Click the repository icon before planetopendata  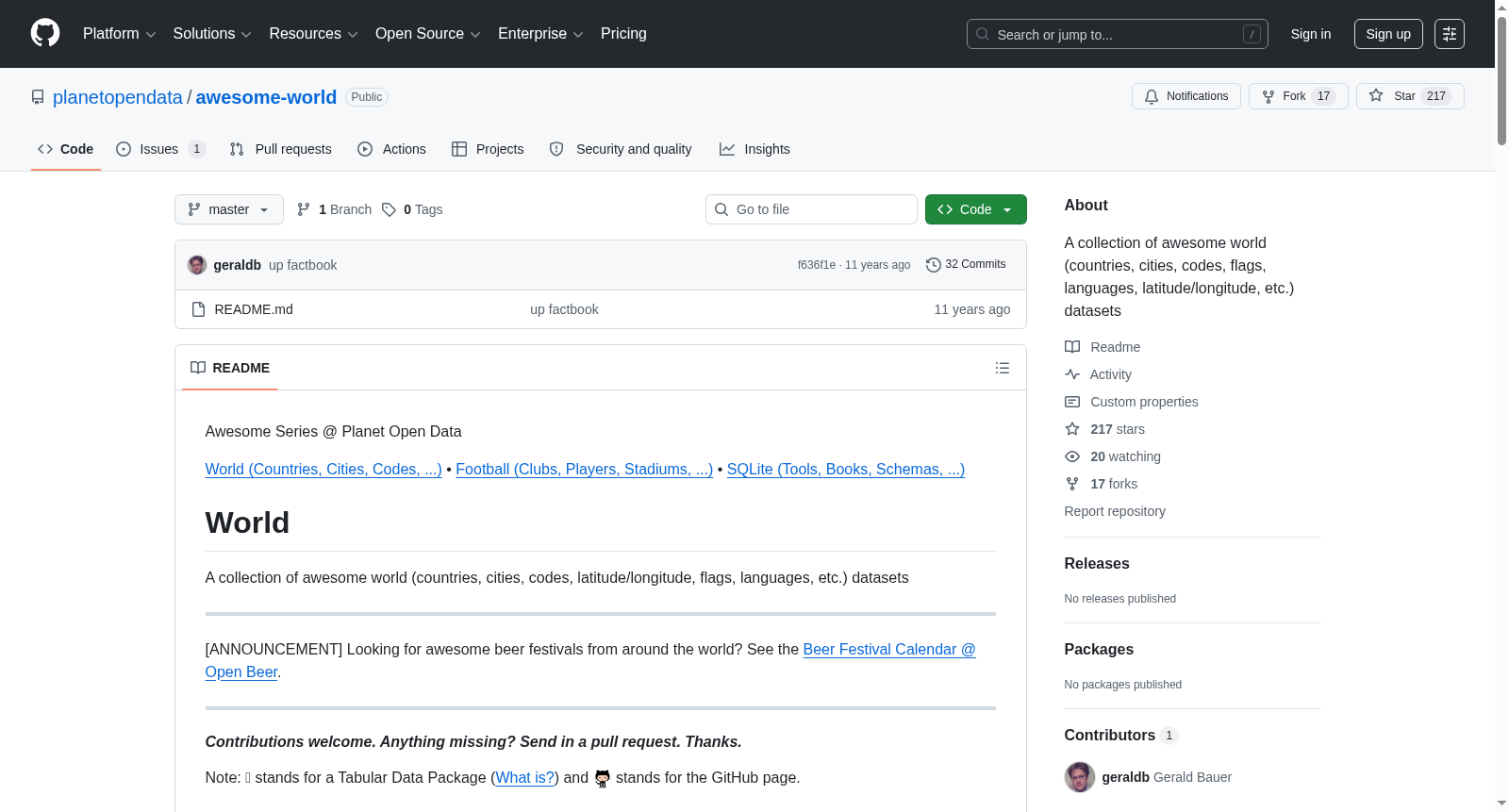pos(38,97)
